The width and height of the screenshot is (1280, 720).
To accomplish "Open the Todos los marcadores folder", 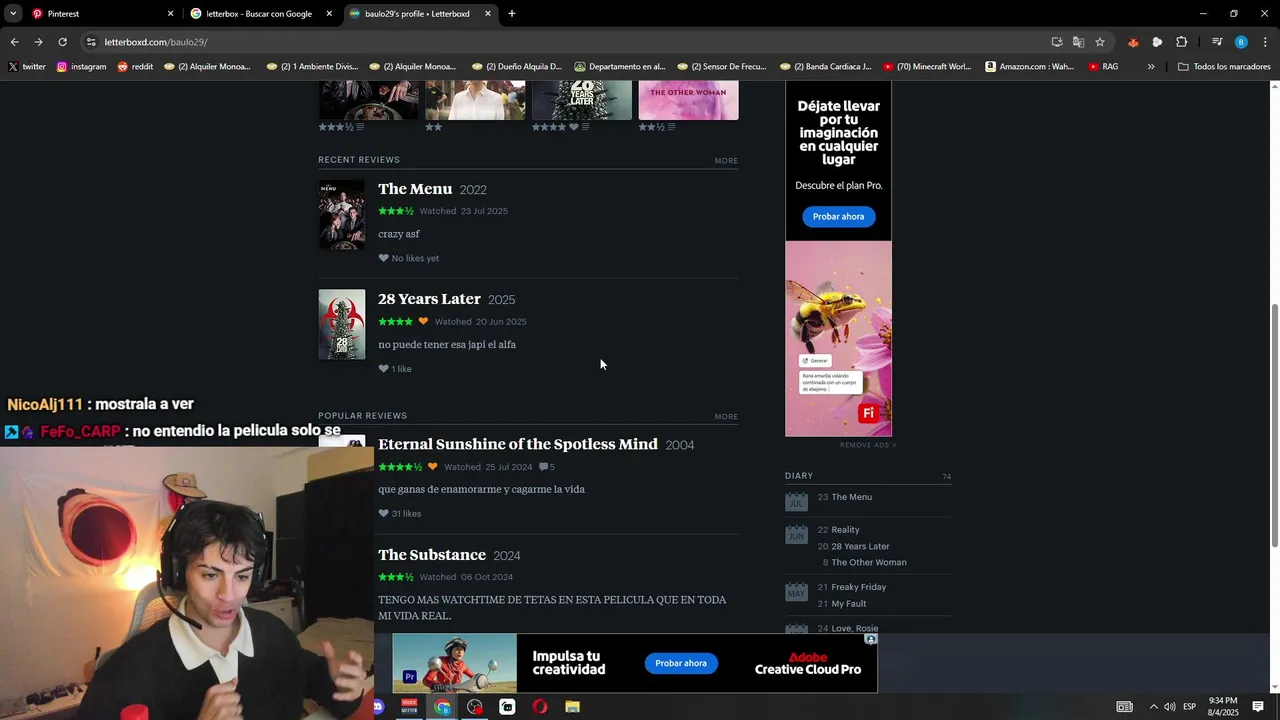I will 1224,67.
